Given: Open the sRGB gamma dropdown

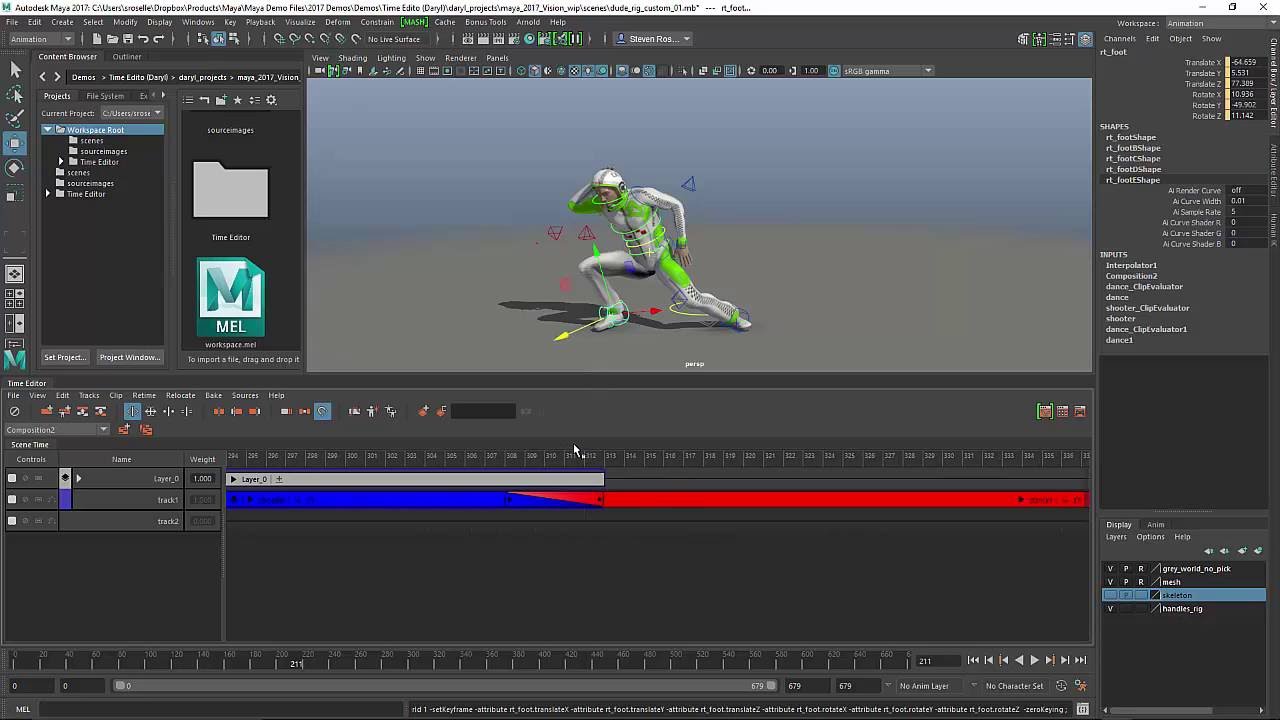Looking at the screenshot, I should (887, 71).
